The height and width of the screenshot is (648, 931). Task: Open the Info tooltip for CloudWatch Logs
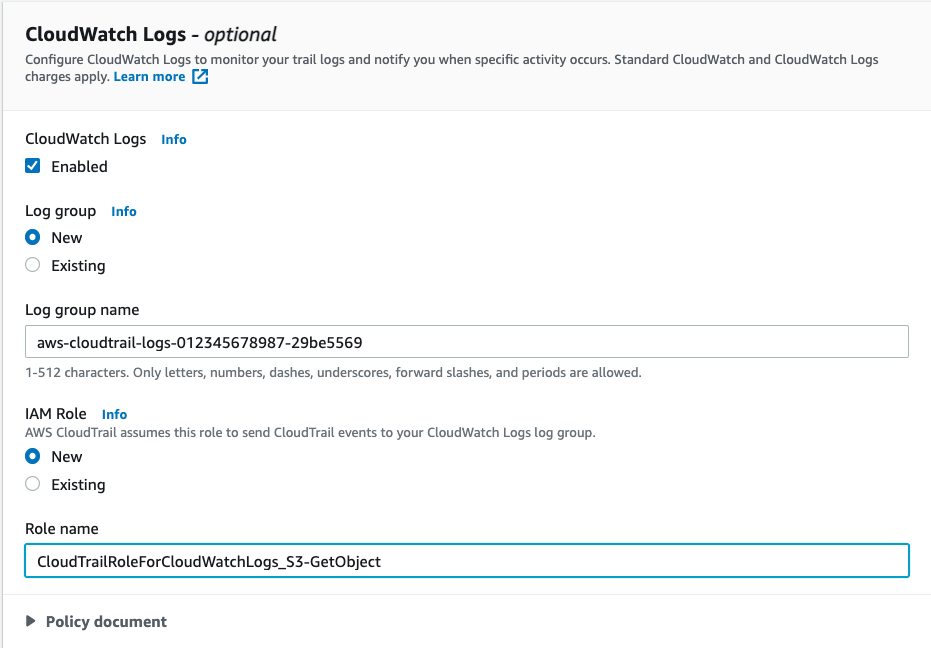pos(173,139)
